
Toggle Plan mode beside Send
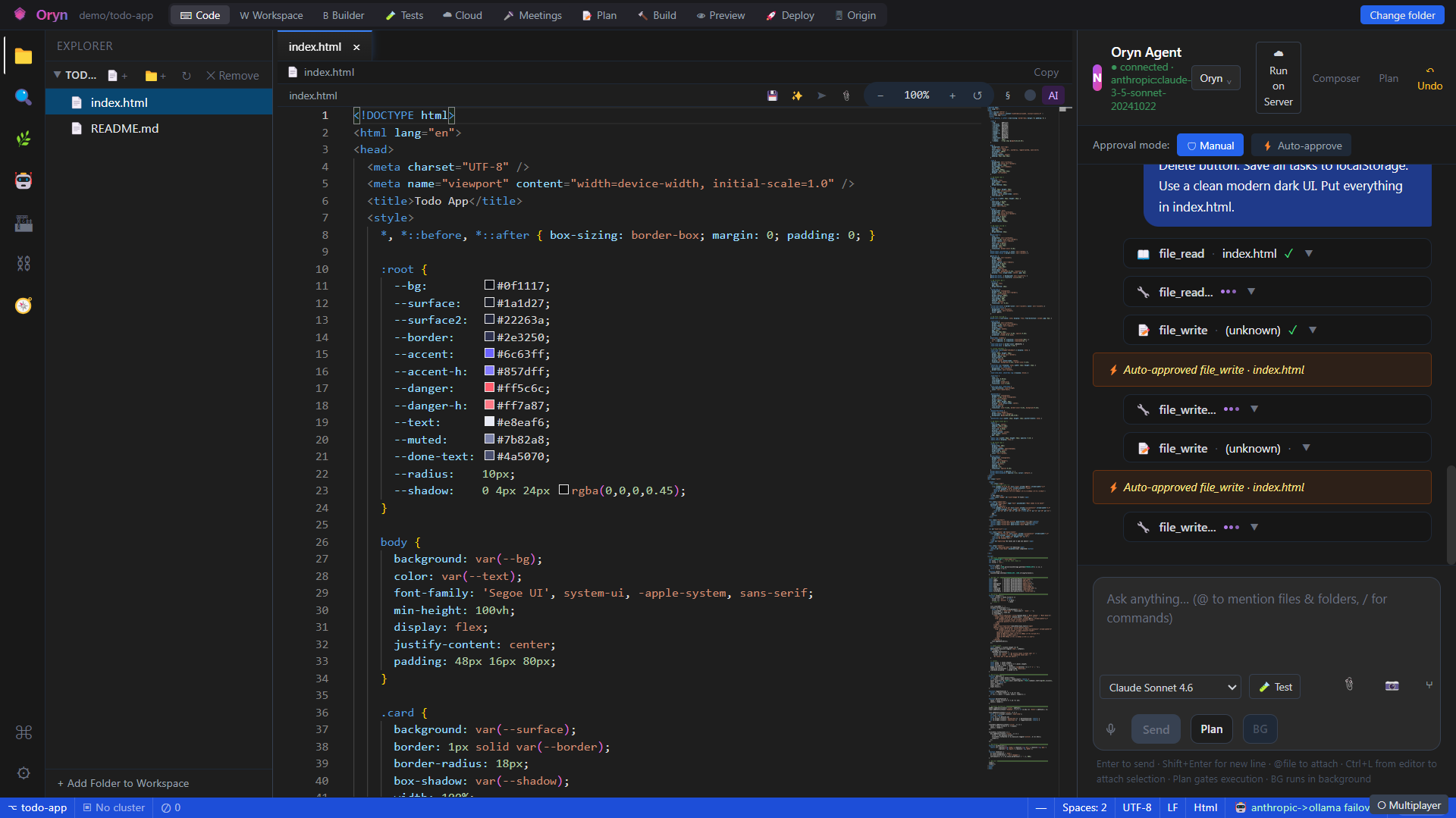click(x=1211, y=729)
